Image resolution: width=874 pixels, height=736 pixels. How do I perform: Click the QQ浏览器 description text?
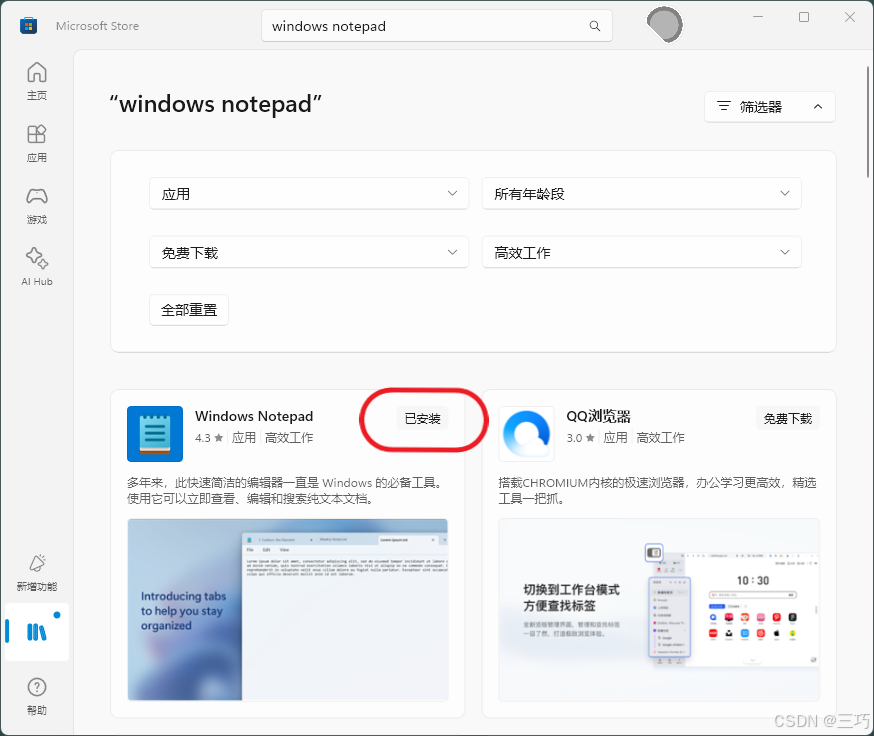coord(658,490)
